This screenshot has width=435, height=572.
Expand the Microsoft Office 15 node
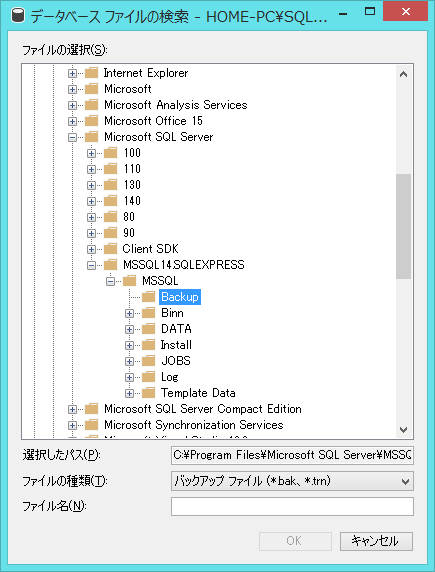click(72, 121)
